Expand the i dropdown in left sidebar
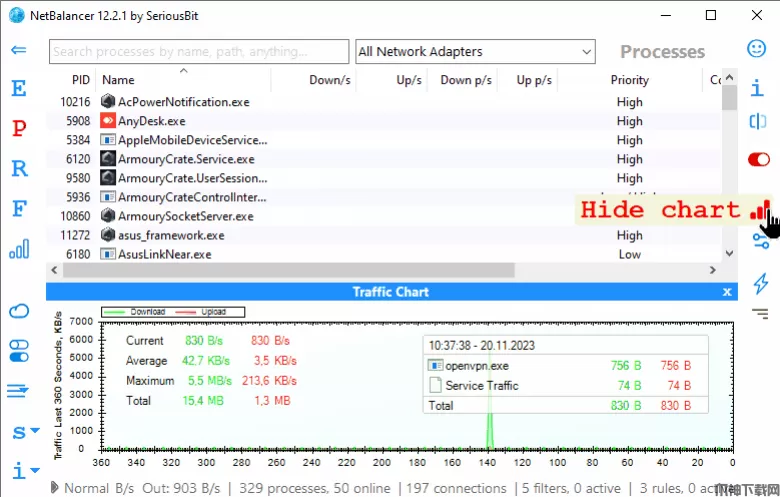Viewport: 780px width, 497px height. click(24, 469)
